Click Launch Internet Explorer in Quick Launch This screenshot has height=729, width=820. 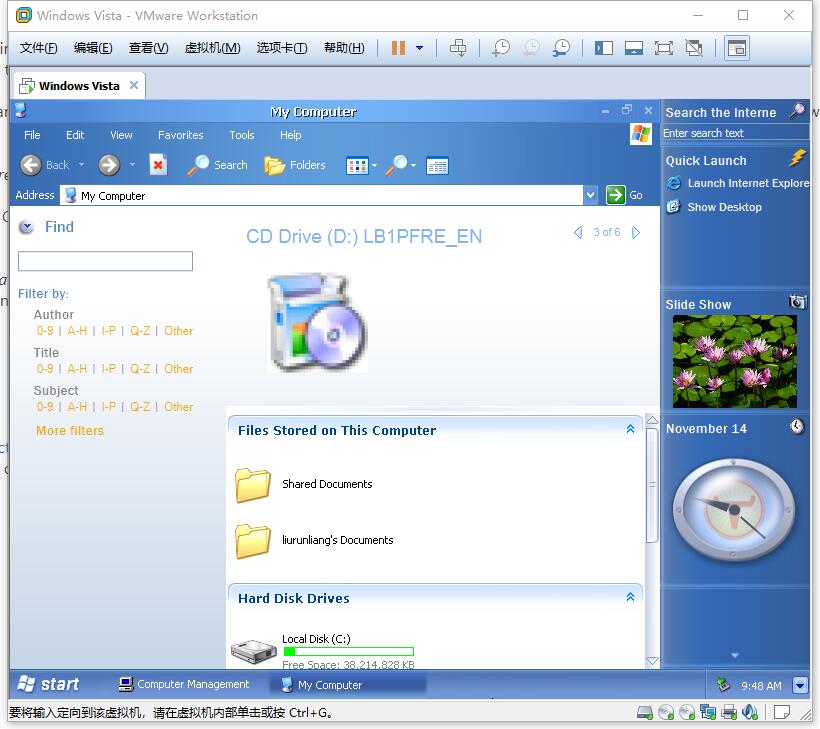[738, 183]
